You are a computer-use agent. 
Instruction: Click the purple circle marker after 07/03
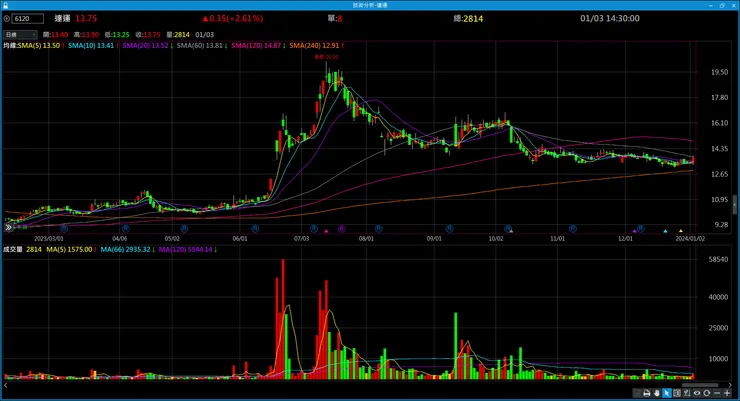[x=342, y=229]
